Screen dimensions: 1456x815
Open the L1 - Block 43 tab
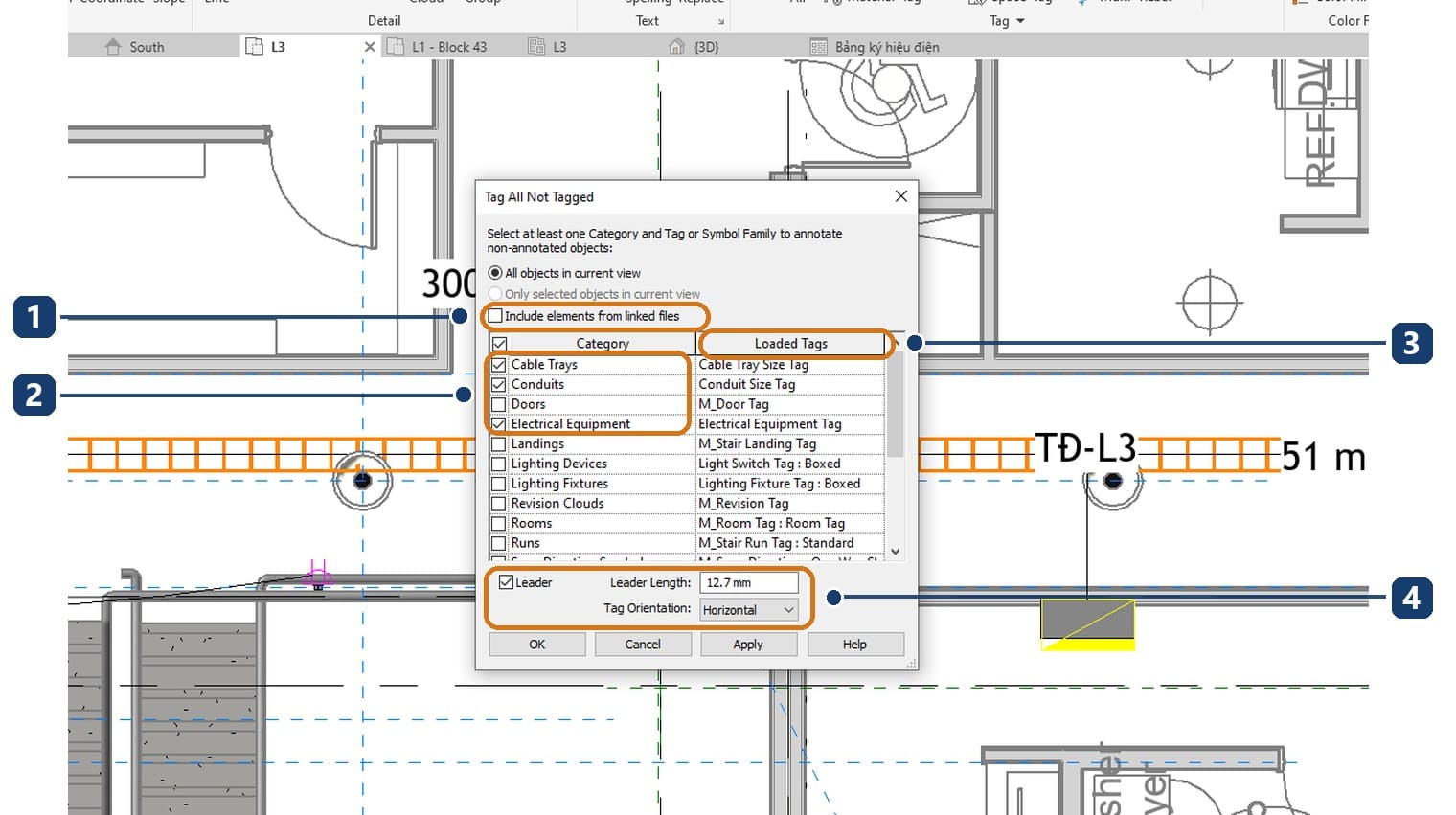(x=449, y=47)
